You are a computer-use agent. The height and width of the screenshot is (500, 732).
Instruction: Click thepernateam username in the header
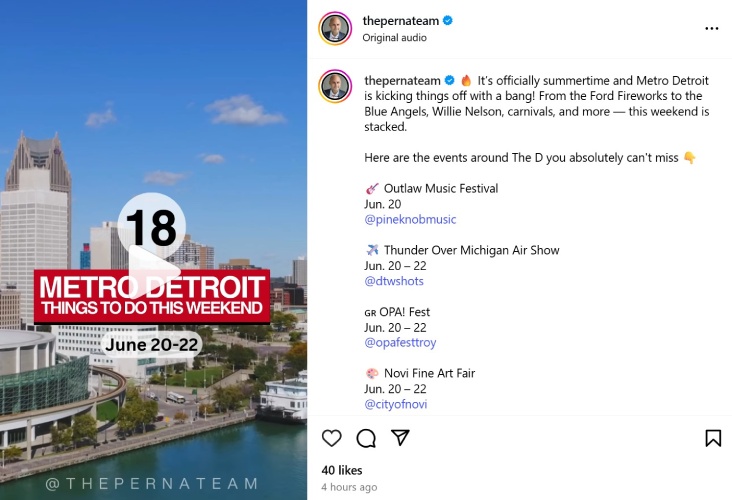(x=401, y=21)
